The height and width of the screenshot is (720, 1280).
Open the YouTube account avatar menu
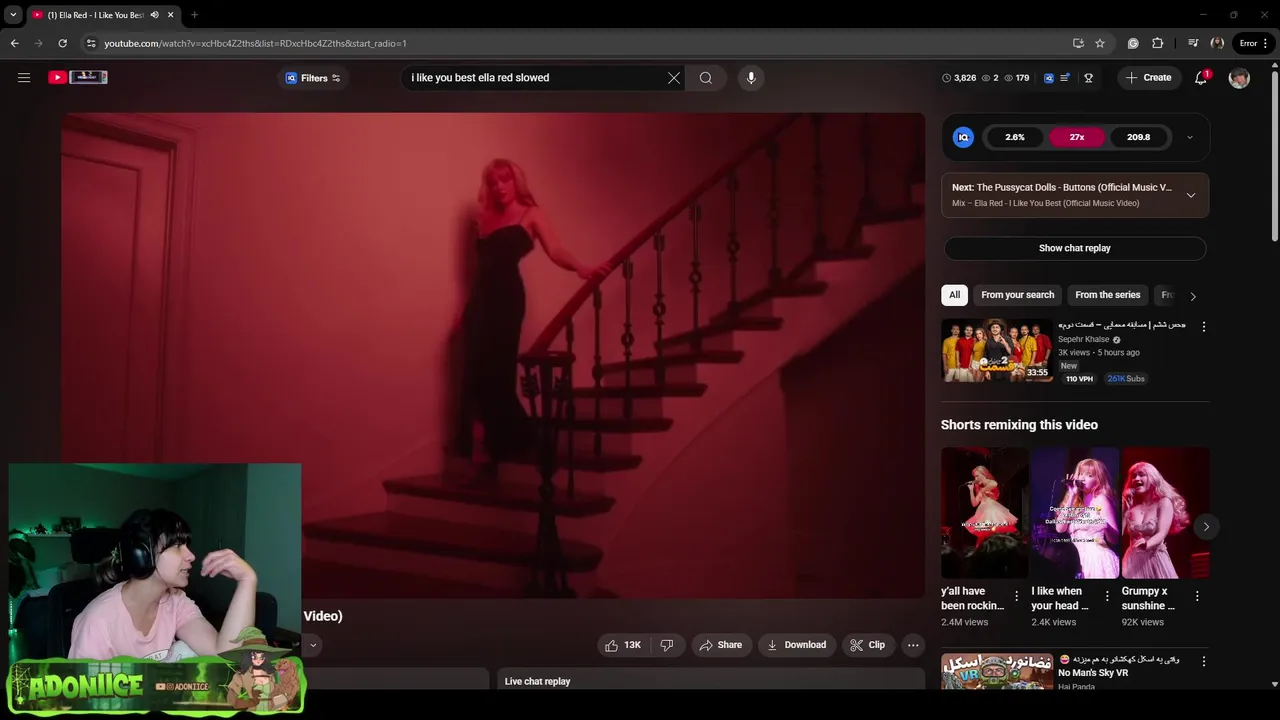1239,78
